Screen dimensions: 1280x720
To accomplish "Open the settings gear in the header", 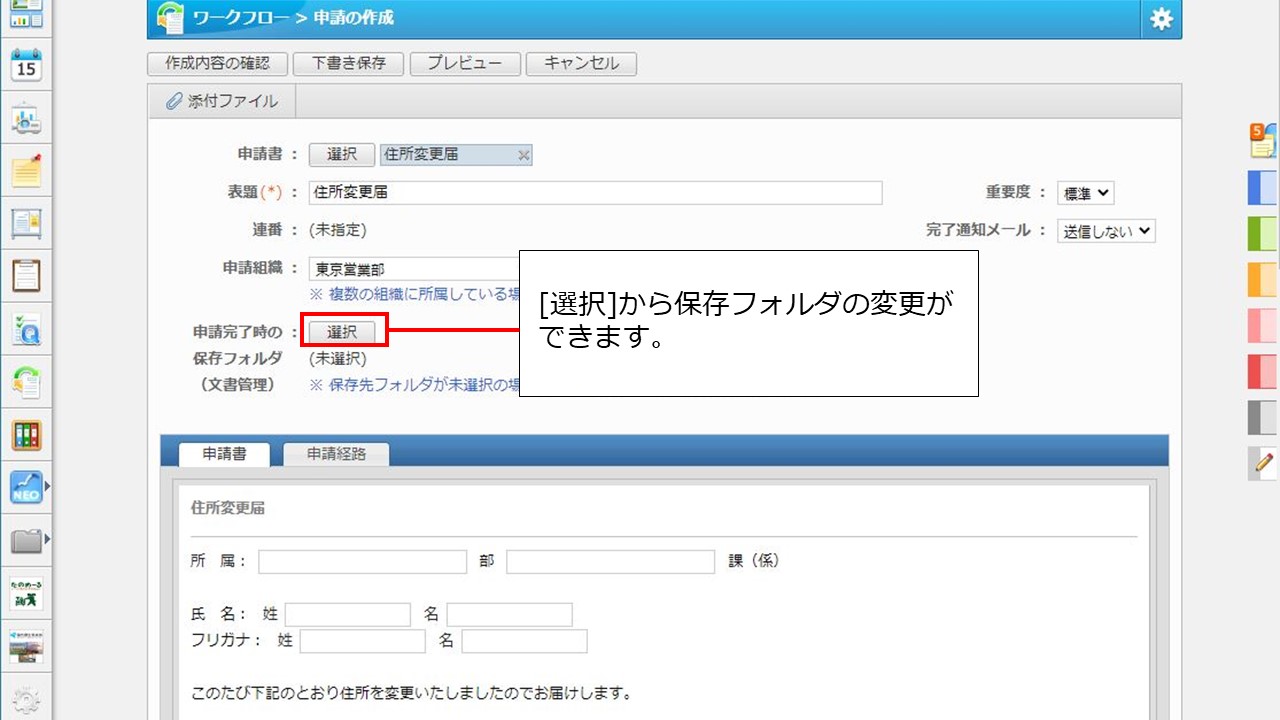I will point(1160,19).
